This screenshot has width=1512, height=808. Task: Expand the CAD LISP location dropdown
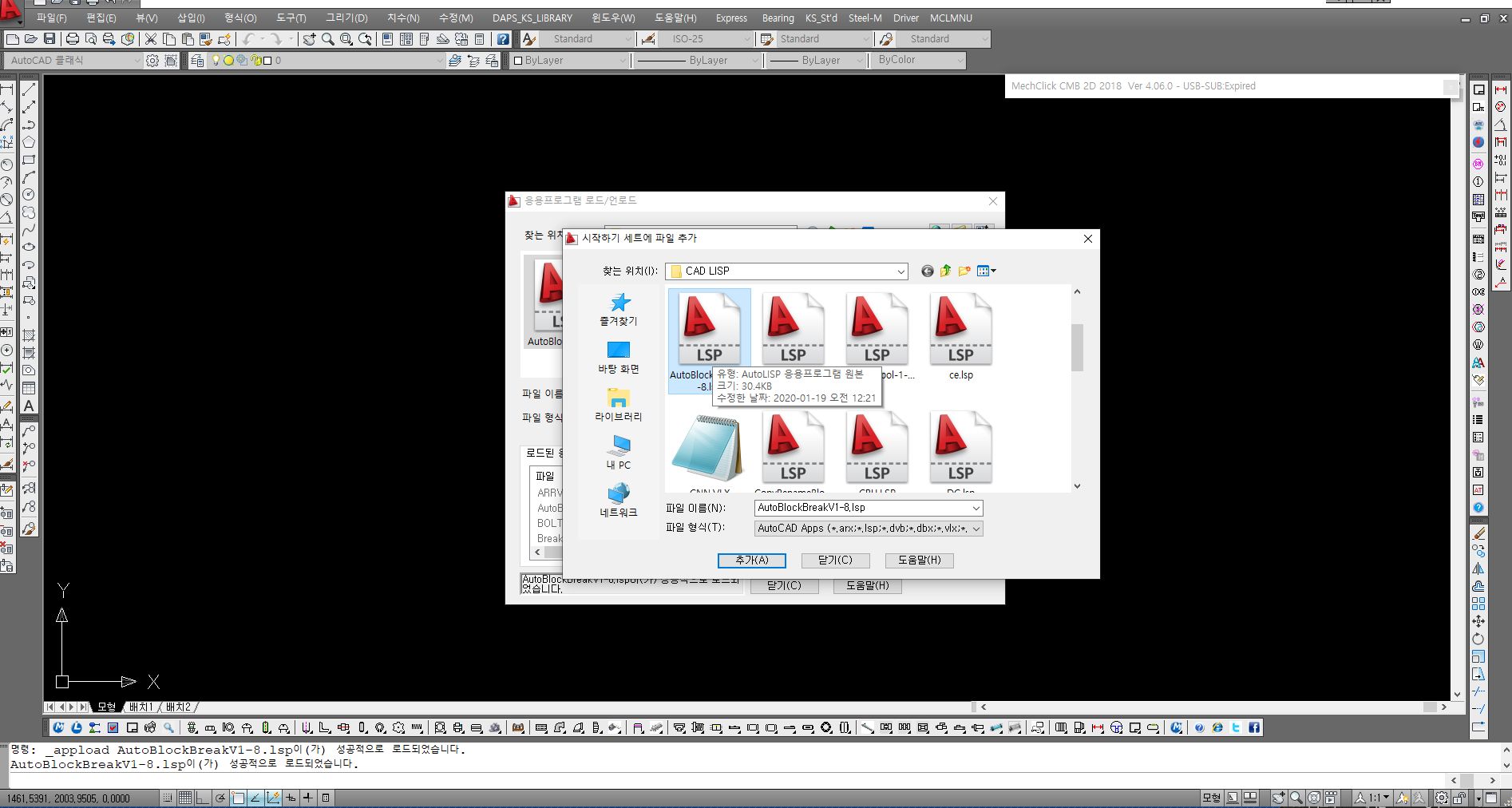click(x=900, y=271)
